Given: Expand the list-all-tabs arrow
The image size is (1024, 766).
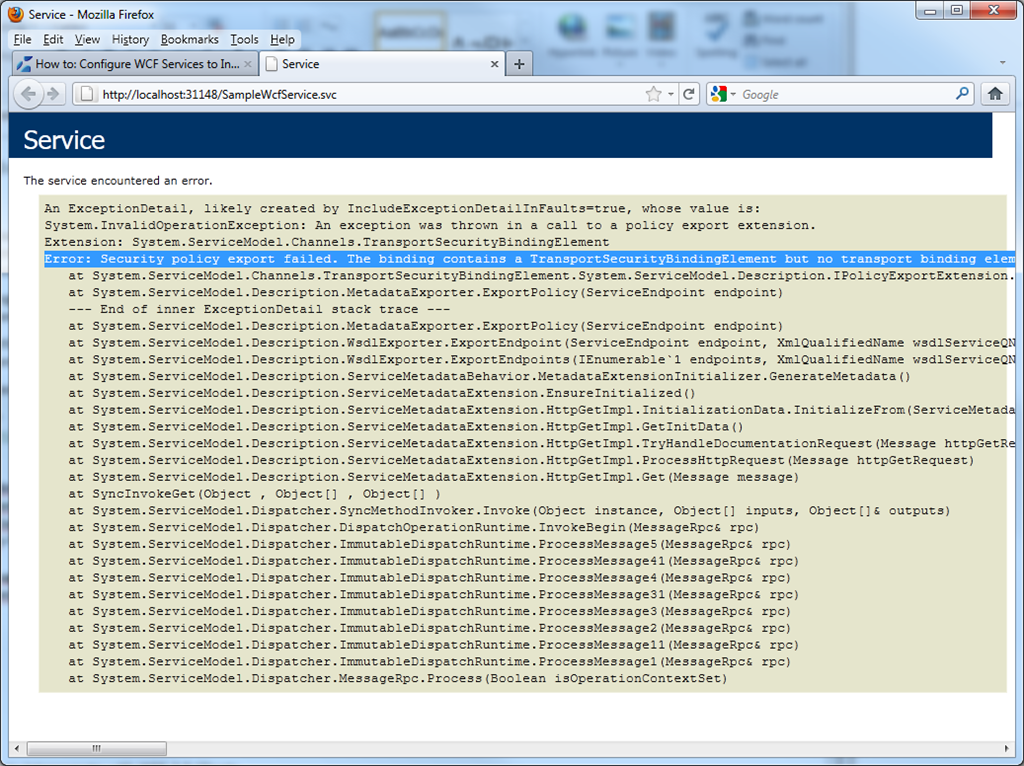Looking at the screenshot, I should coord(1003,64).
